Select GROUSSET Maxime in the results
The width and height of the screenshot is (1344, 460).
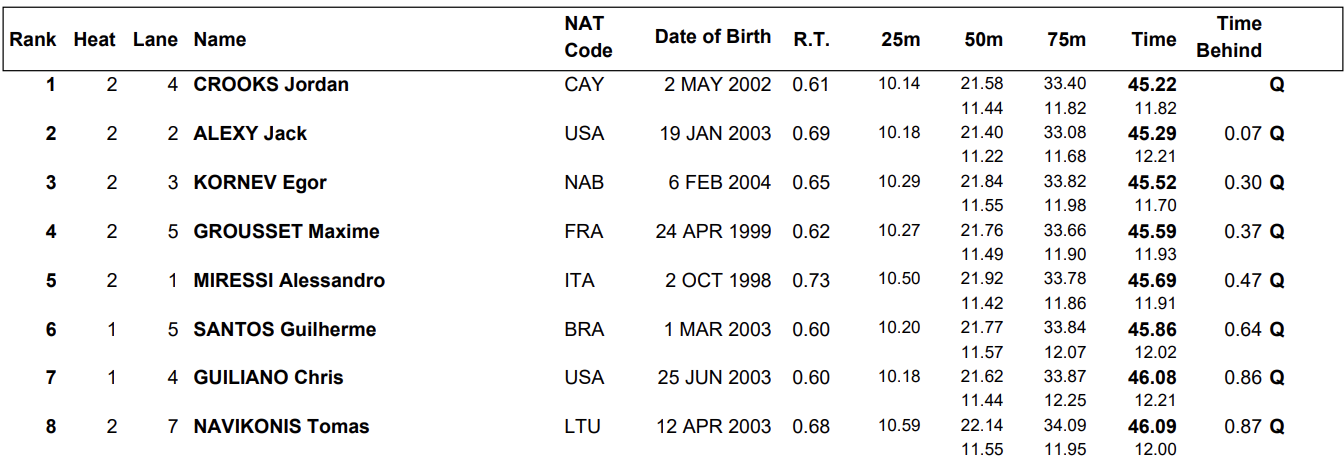pos(286,232)
